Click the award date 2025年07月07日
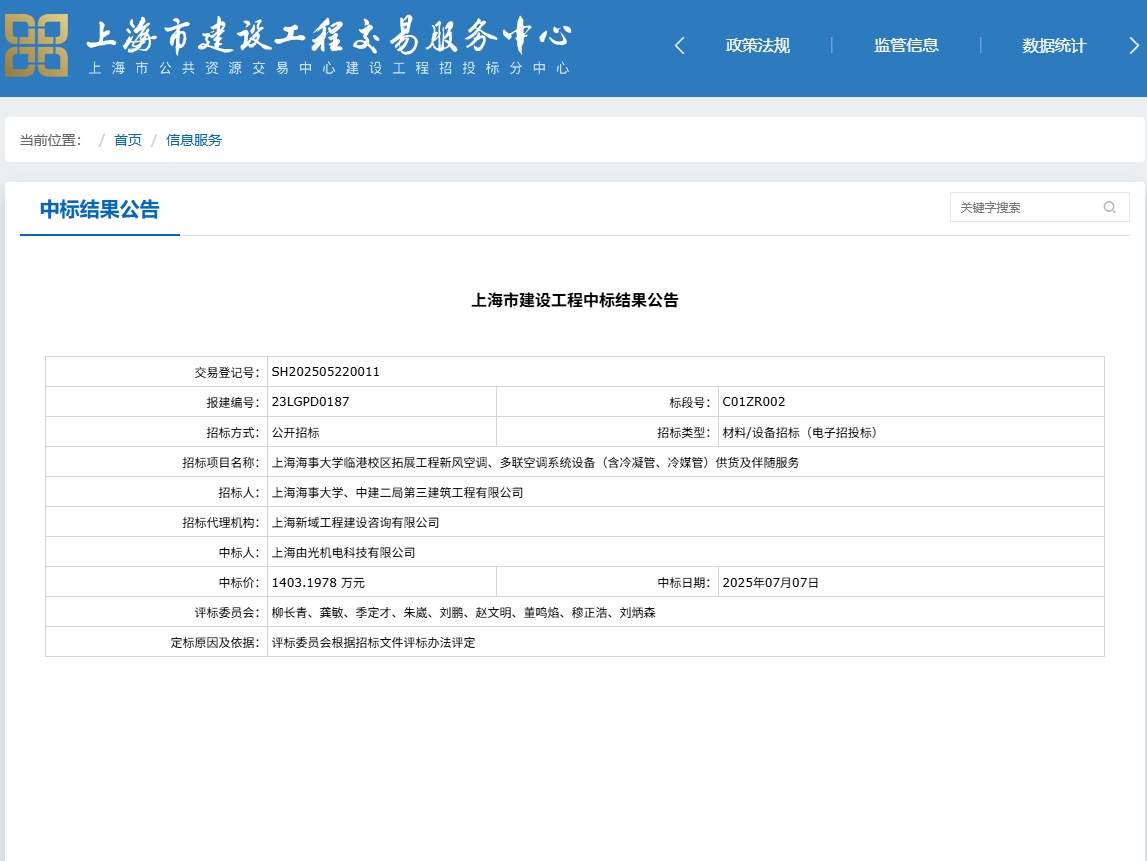 770,582
